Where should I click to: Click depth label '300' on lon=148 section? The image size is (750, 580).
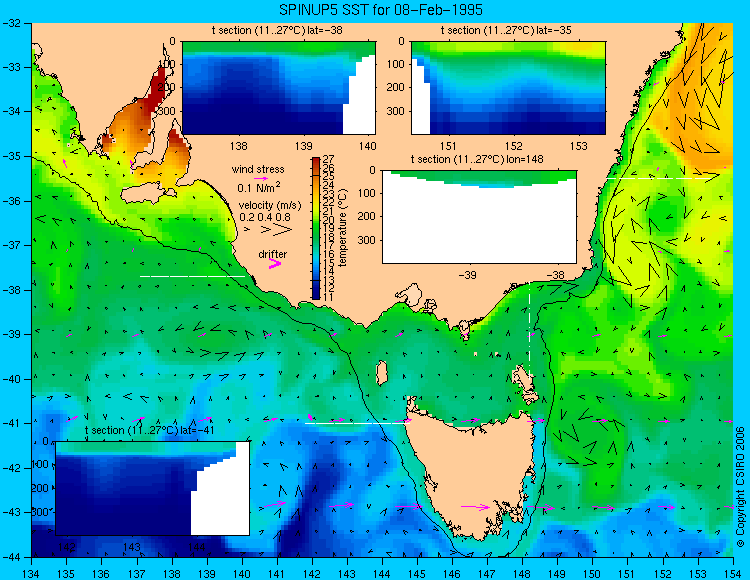pos(367,240)
